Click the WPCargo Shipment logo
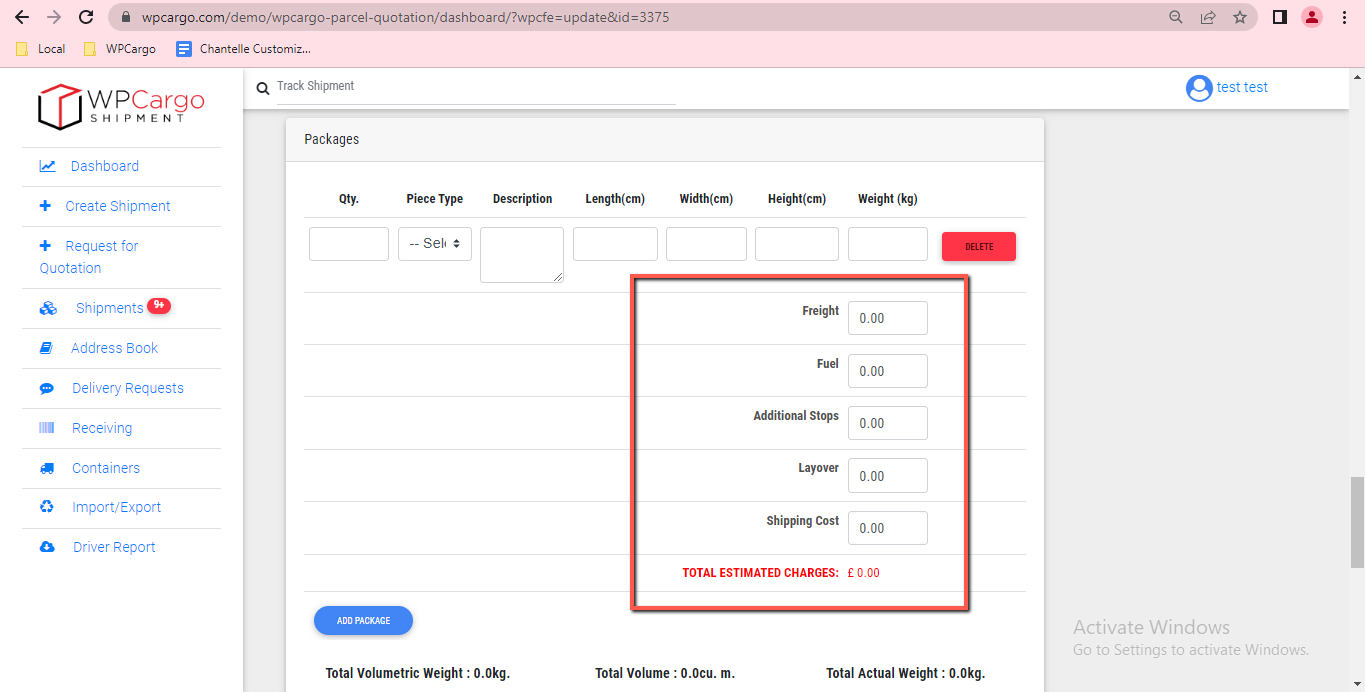 [121, 106]
